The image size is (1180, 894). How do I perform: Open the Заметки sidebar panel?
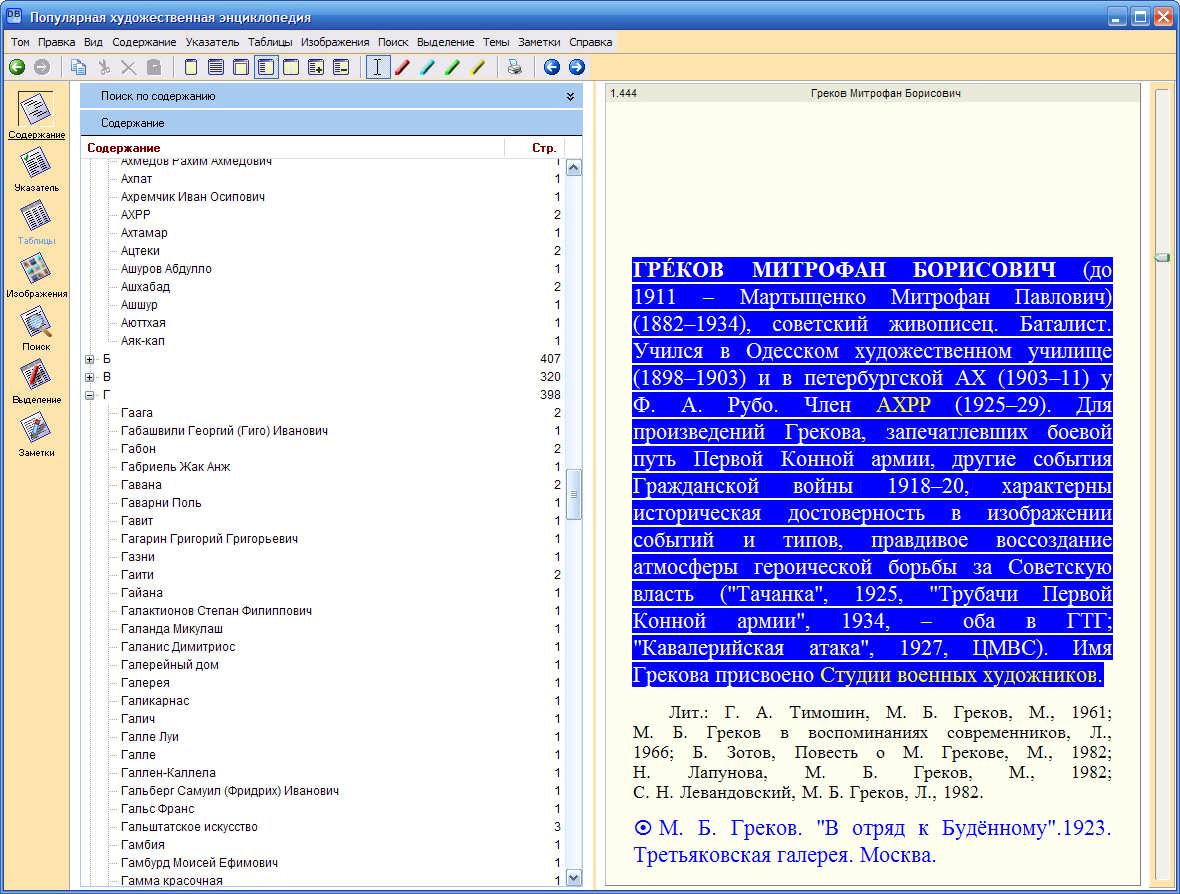(x=36, y=435)
